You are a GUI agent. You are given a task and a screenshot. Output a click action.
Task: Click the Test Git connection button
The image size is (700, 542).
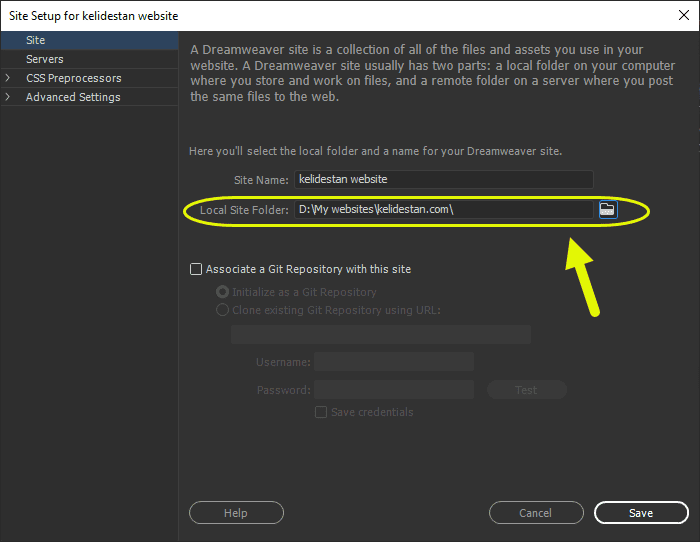(527, 390)
